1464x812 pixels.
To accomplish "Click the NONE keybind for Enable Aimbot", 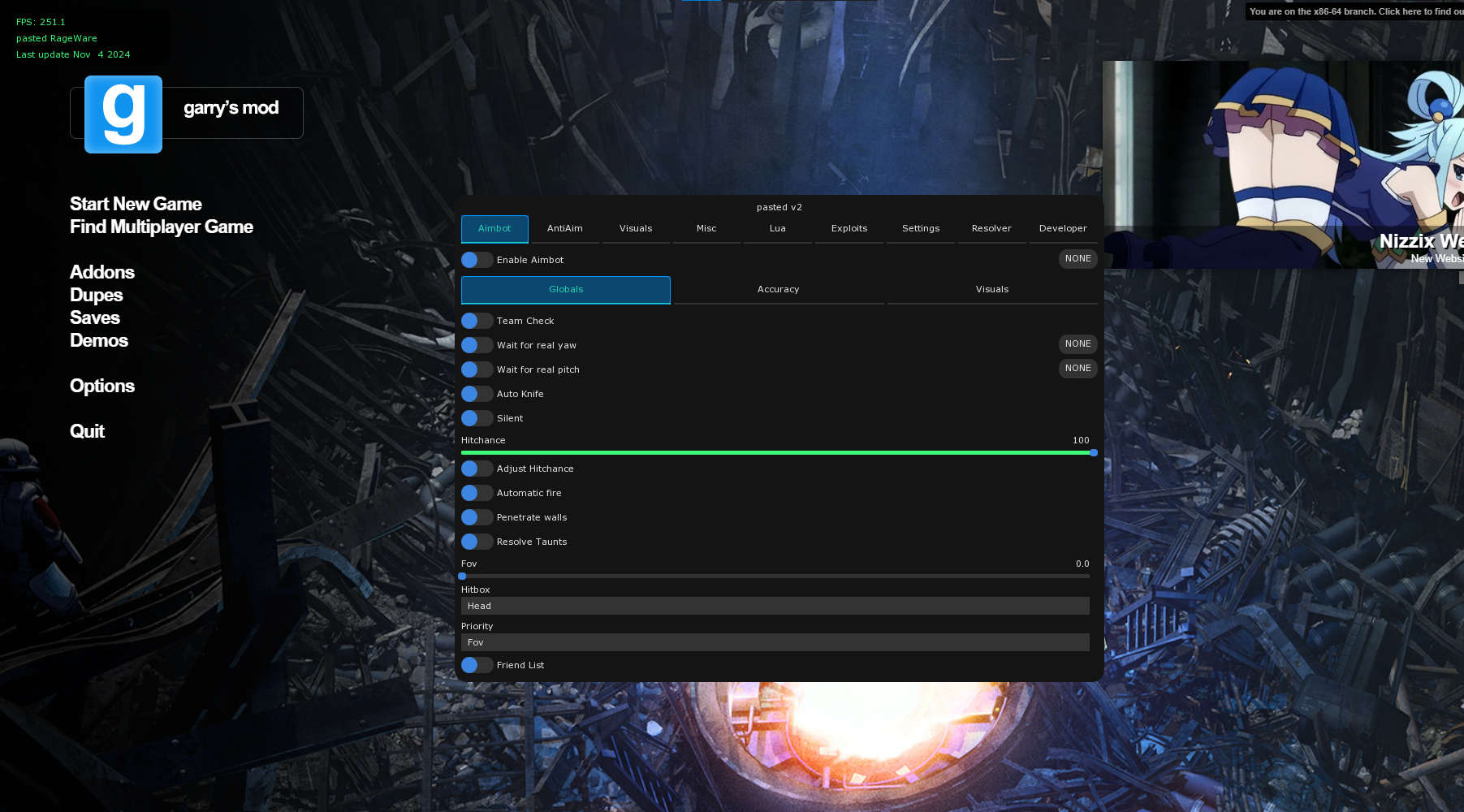I will (x=1078, y=259).
